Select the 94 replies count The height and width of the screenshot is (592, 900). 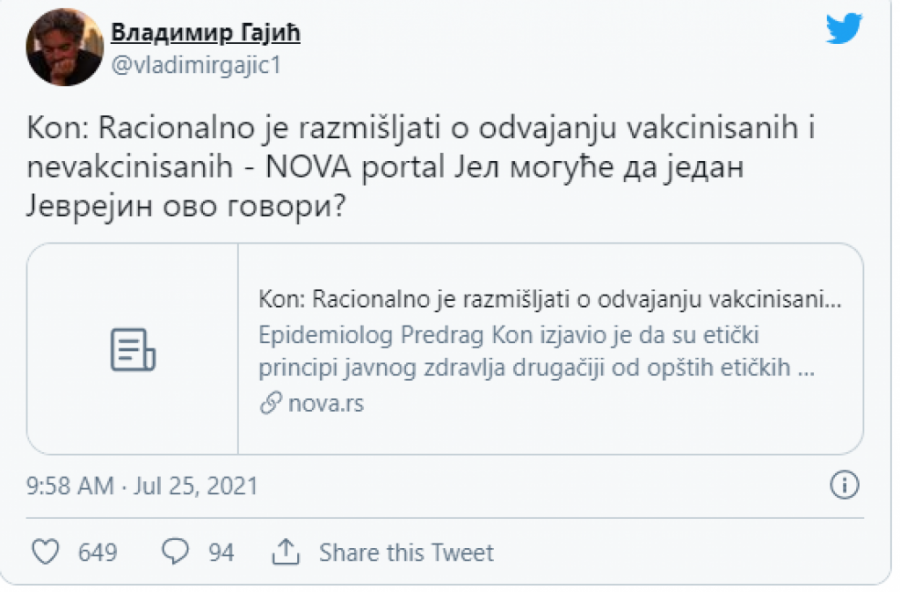click(221, 551)
